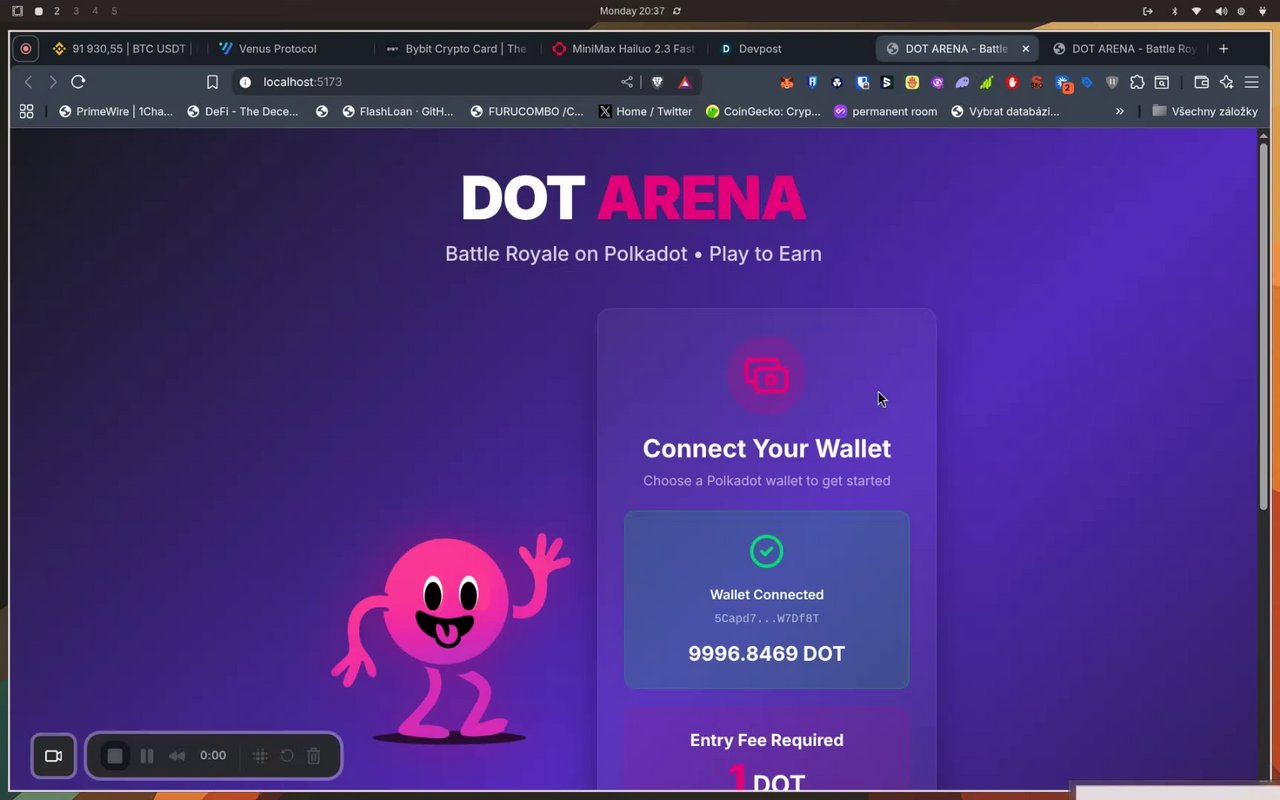Open Brave Shields lion icon
Image resolution: width=1280 pixels, height=800 pixels.
click(657, 82)
